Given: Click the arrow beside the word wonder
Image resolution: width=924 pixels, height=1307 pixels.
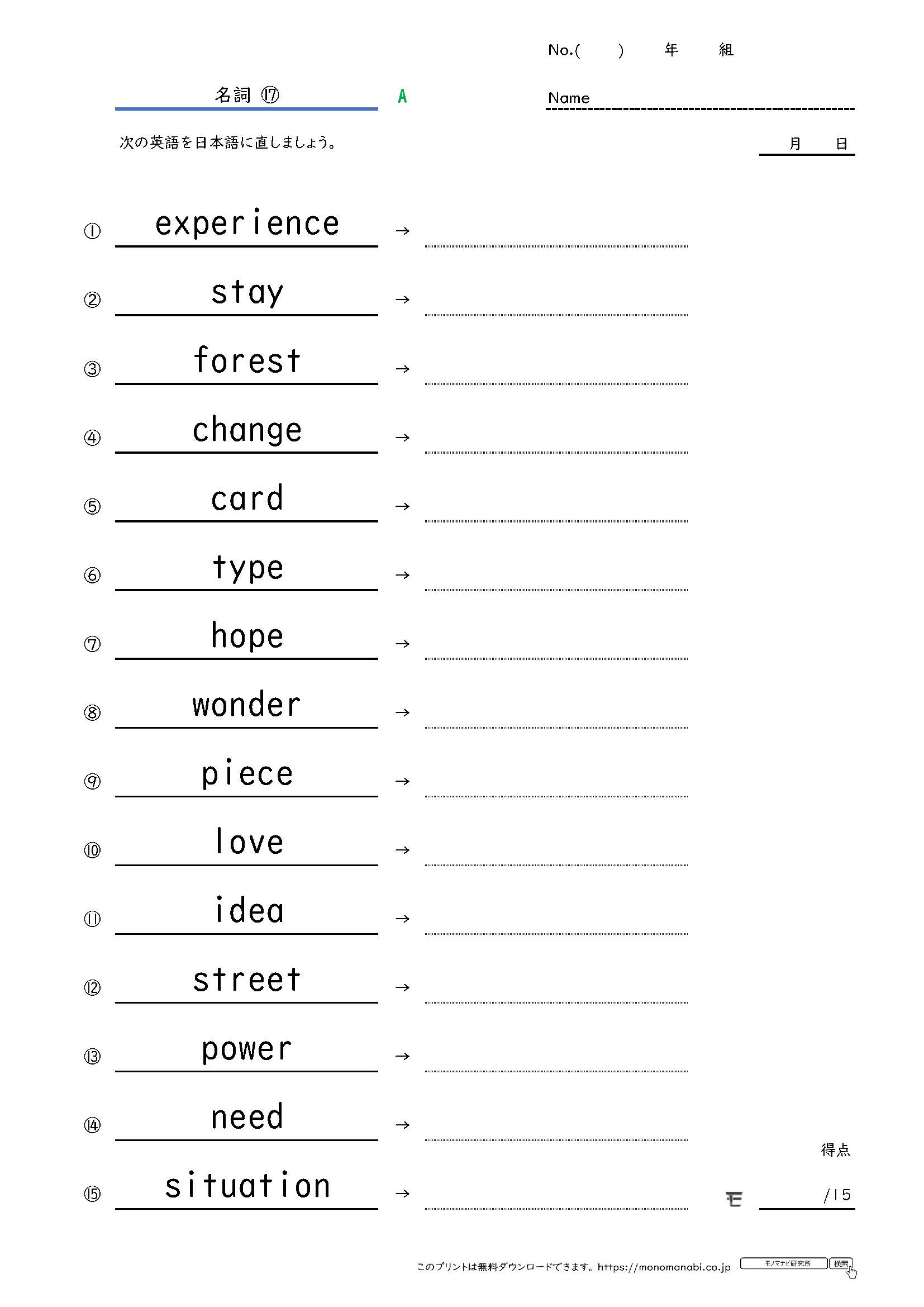Looking at the screenshot, I should point(402,712).
